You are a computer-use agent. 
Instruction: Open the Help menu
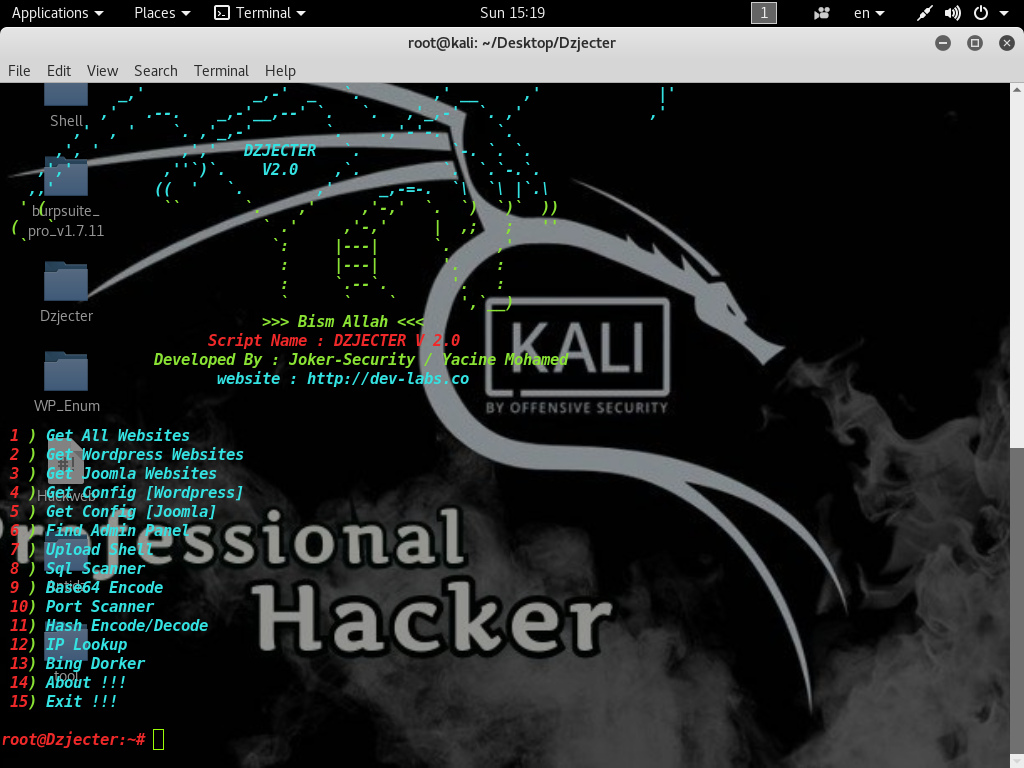pos(280,71)
